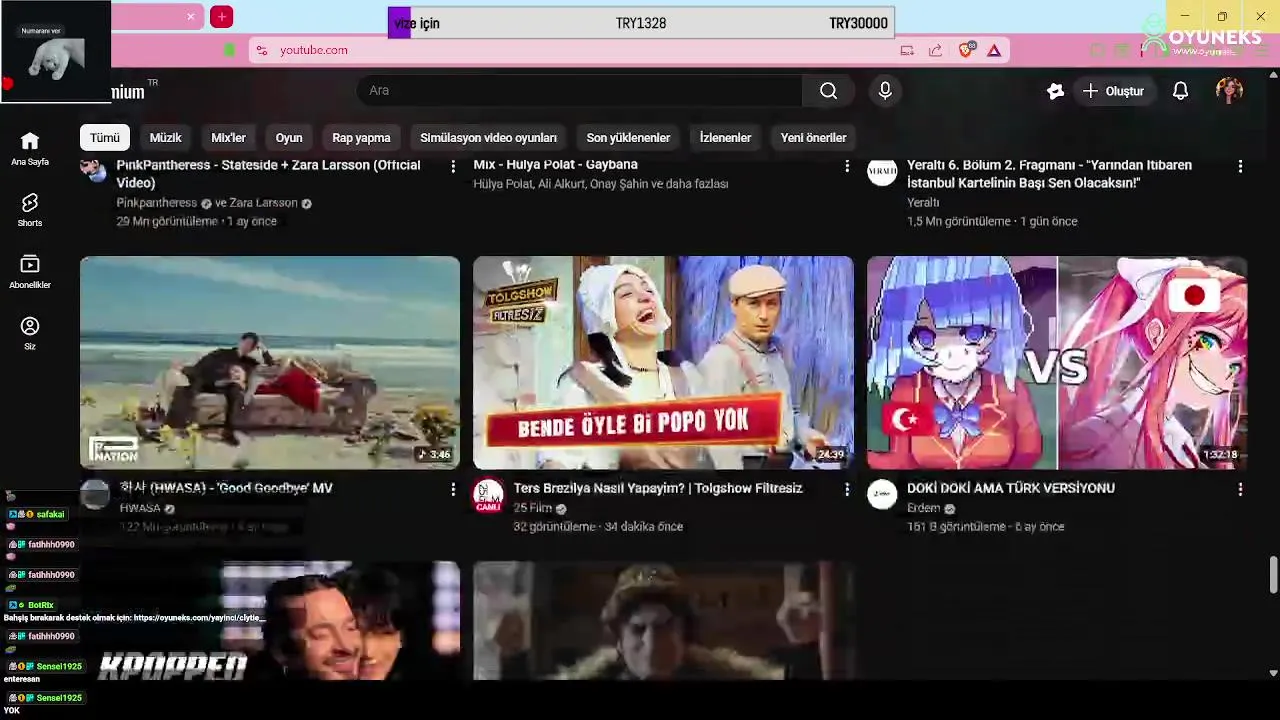Open 'Good Goodbye' MV title
The width and height of the screenshot is (1280, 720).
click(226, 488)
